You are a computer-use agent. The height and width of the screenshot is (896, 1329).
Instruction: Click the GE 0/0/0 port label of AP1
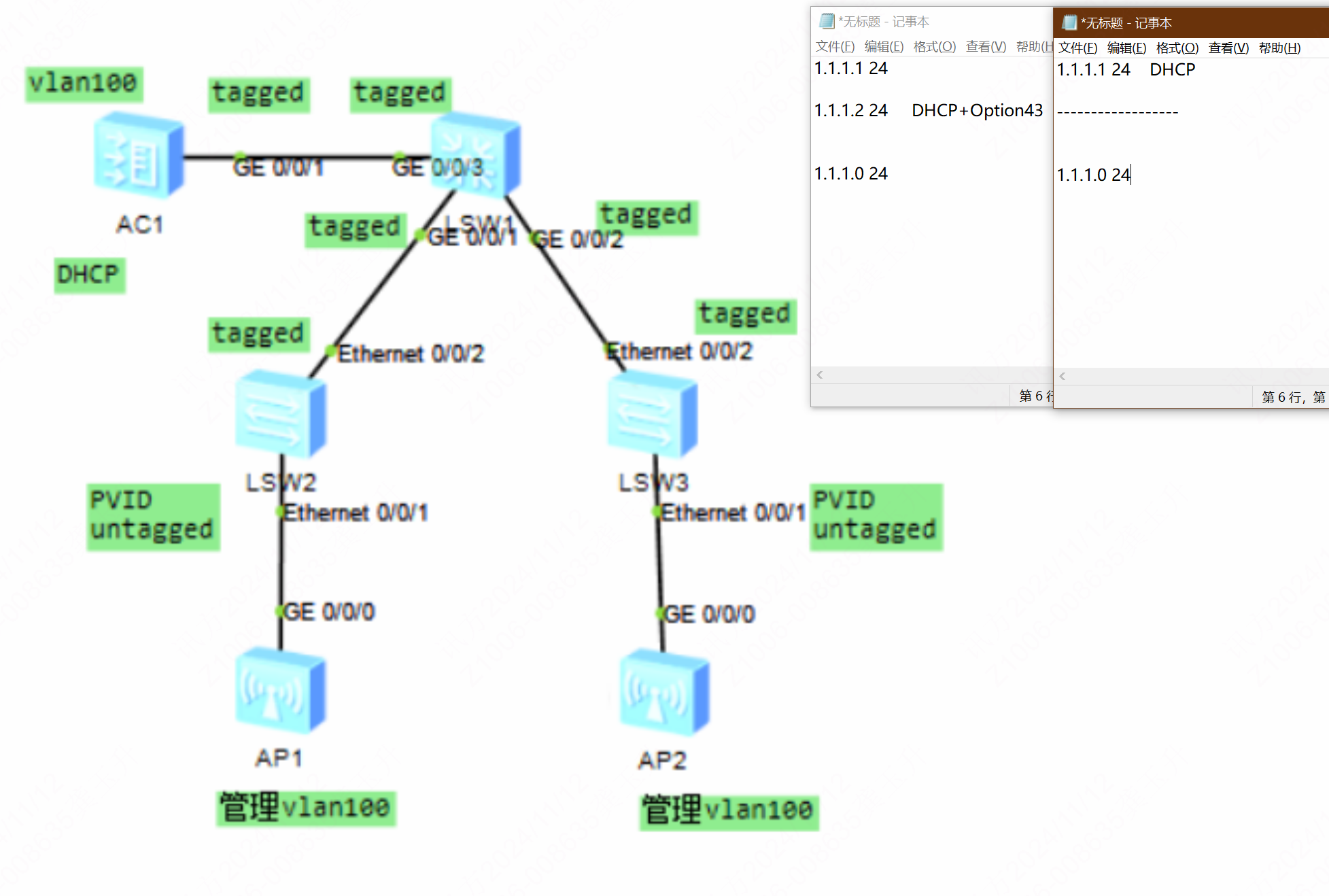coord(329,612)
